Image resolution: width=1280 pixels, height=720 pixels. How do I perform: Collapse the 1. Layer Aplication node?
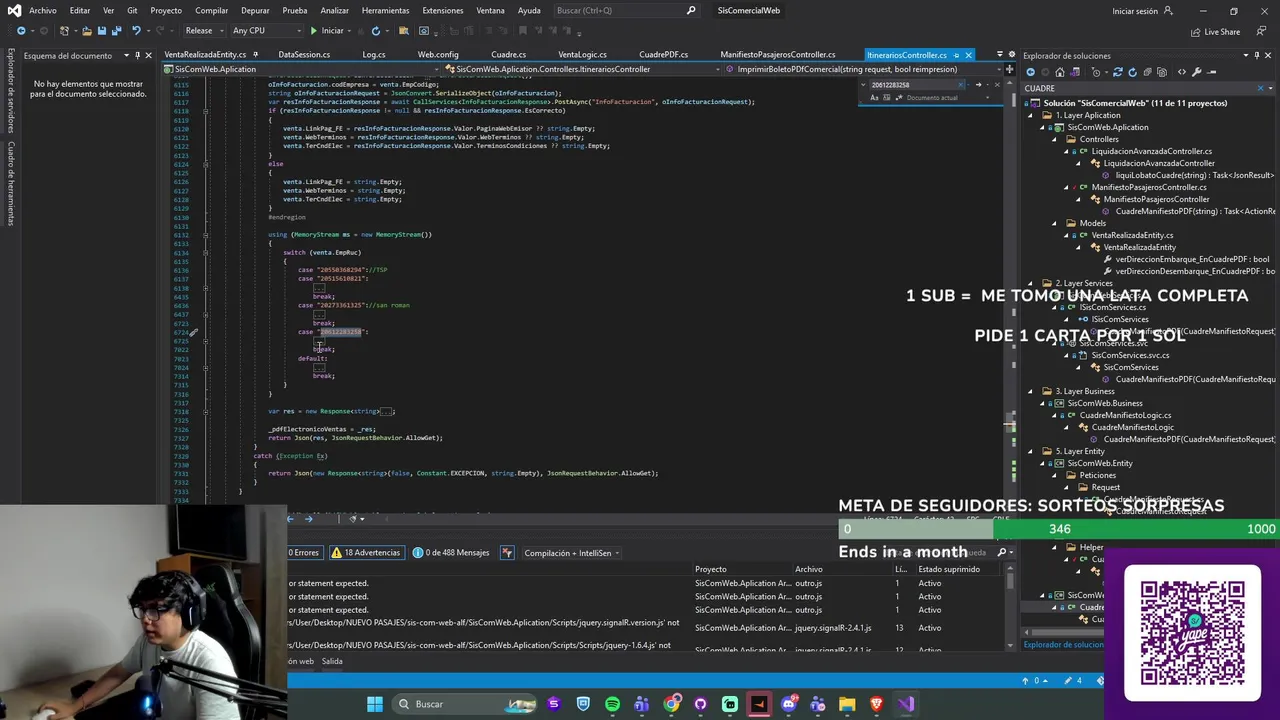[x=1030, y=115]
